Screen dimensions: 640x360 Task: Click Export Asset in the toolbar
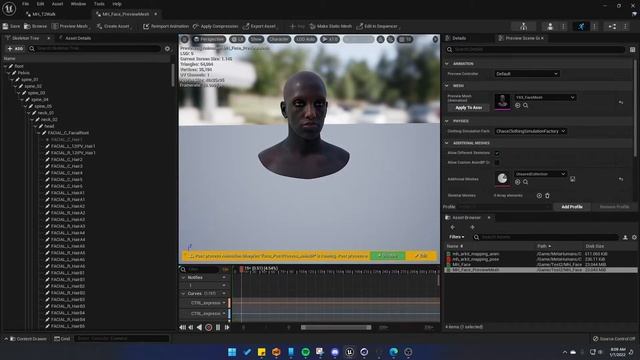[260, 26]
